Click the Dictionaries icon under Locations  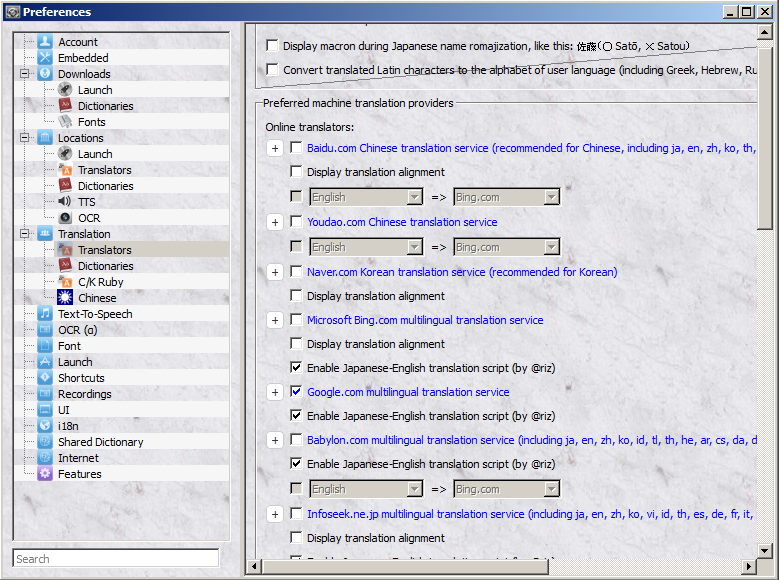click(65, 186)
